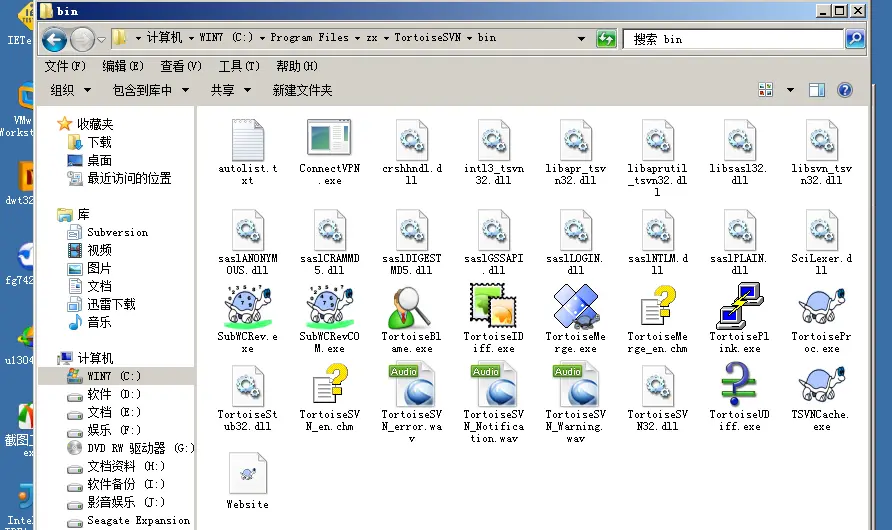
Task: Select the TortoiseProc.exe icon
Action: tap(821, 307)
